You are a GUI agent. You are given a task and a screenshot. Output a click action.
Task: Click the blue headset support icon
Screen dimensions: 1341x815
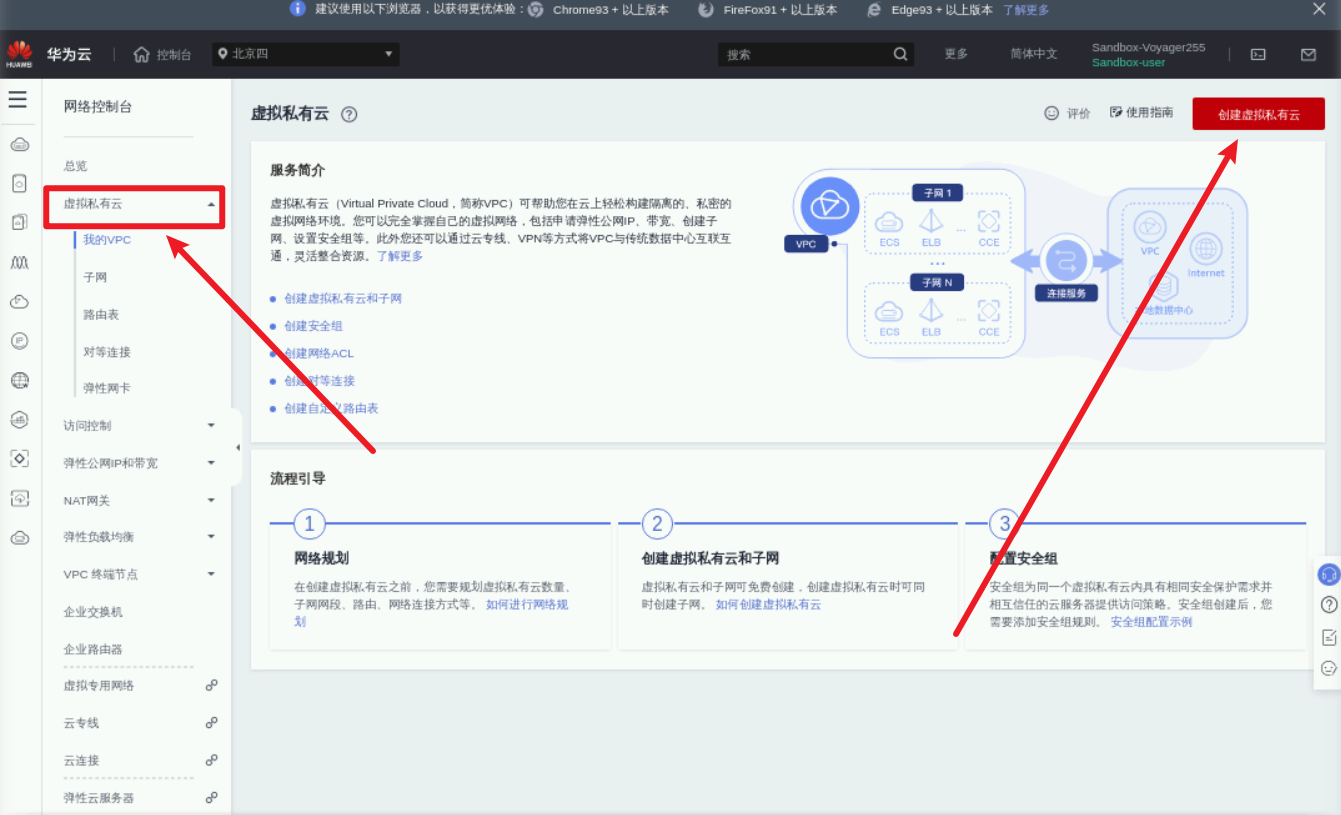click(1328, 575)
